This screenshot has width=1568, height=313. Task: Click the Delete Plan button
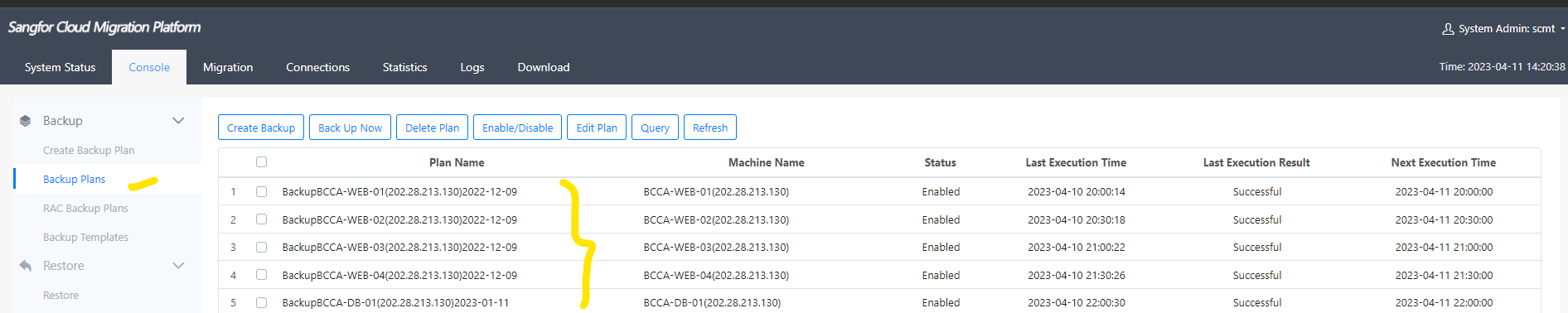[432, 128]
